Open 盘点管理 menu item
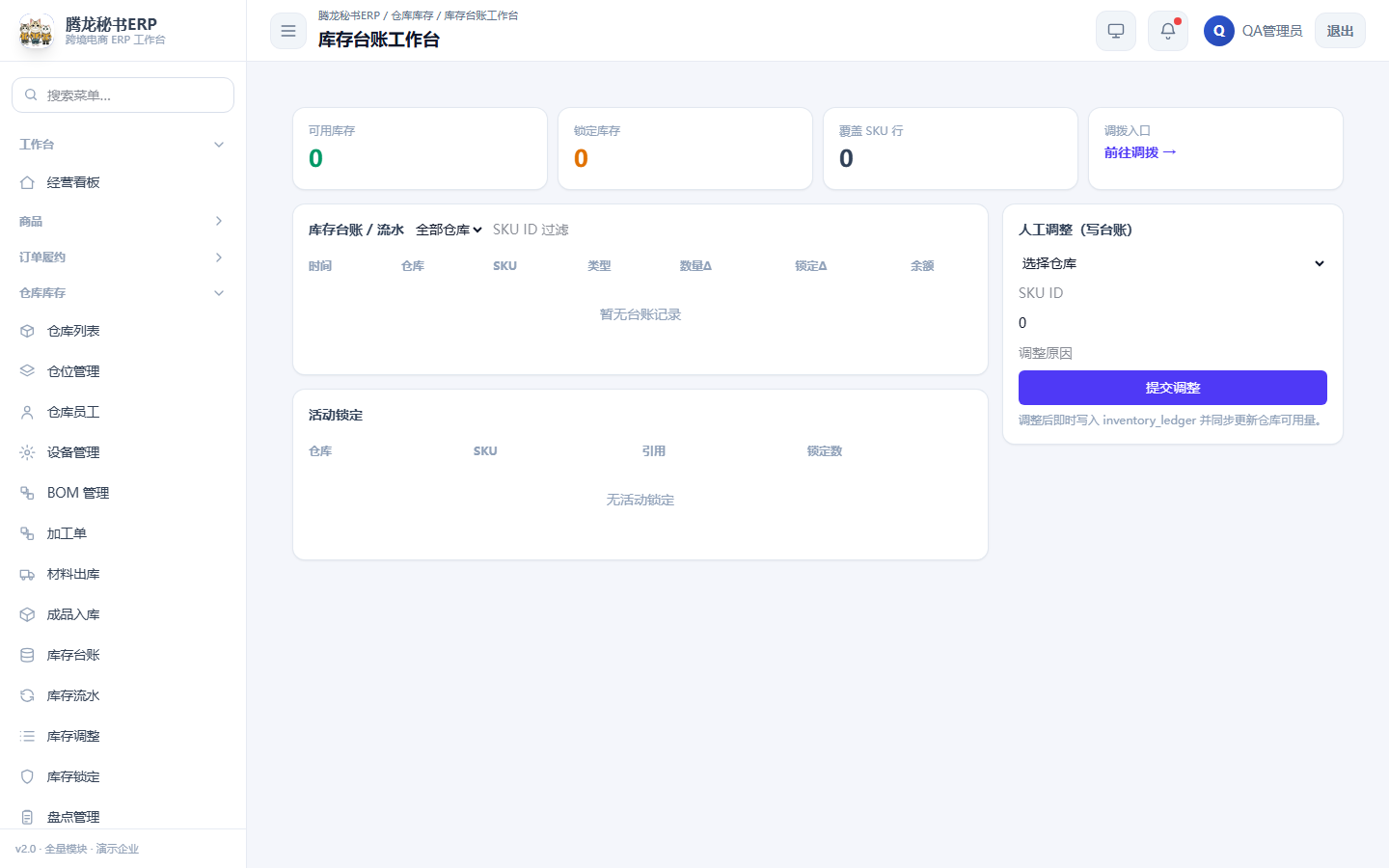 pyautogui.click(x=123, y=817)
